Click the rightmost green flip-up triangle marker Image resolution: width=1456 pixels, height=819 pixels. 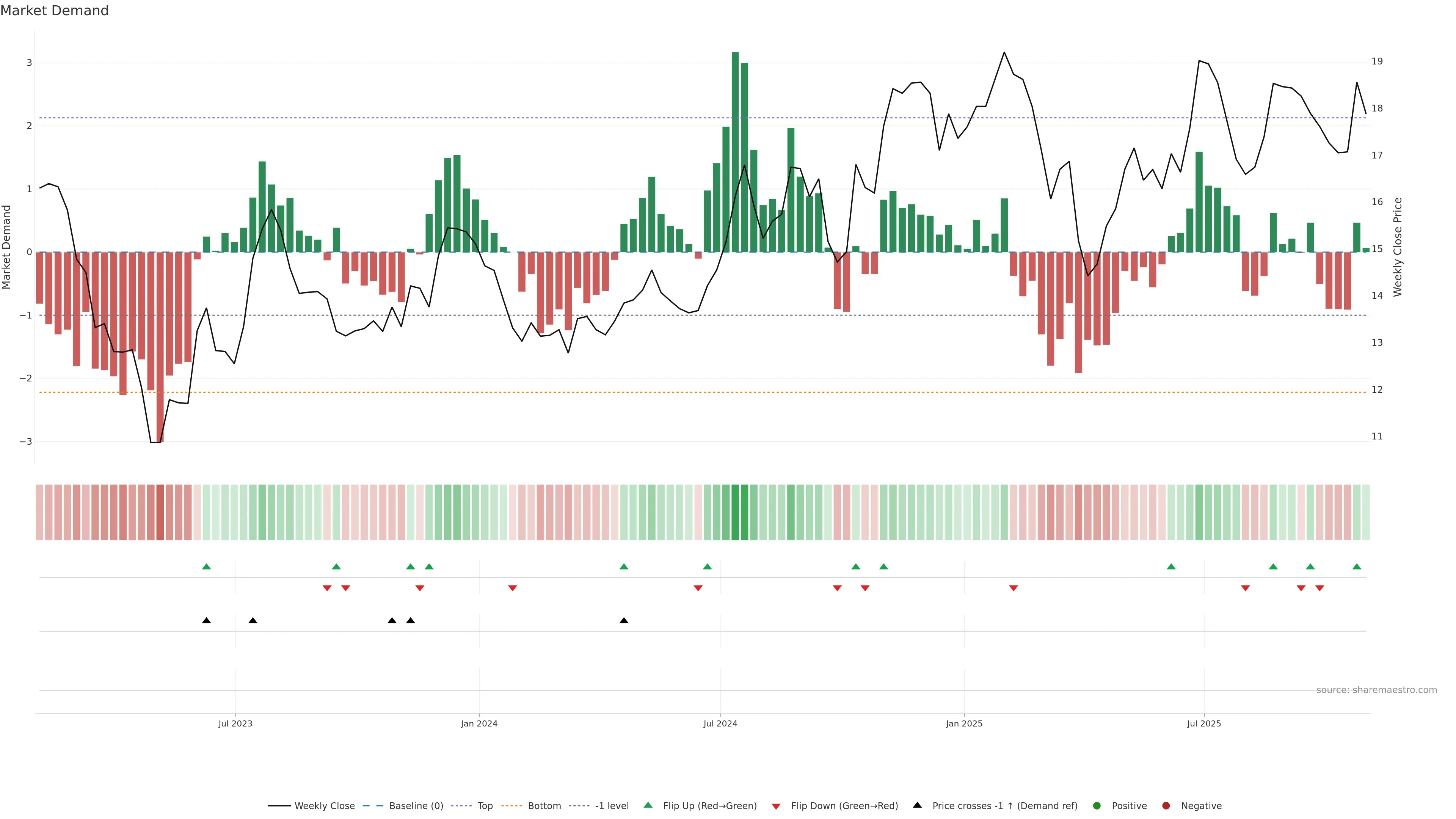[1357, 566]
